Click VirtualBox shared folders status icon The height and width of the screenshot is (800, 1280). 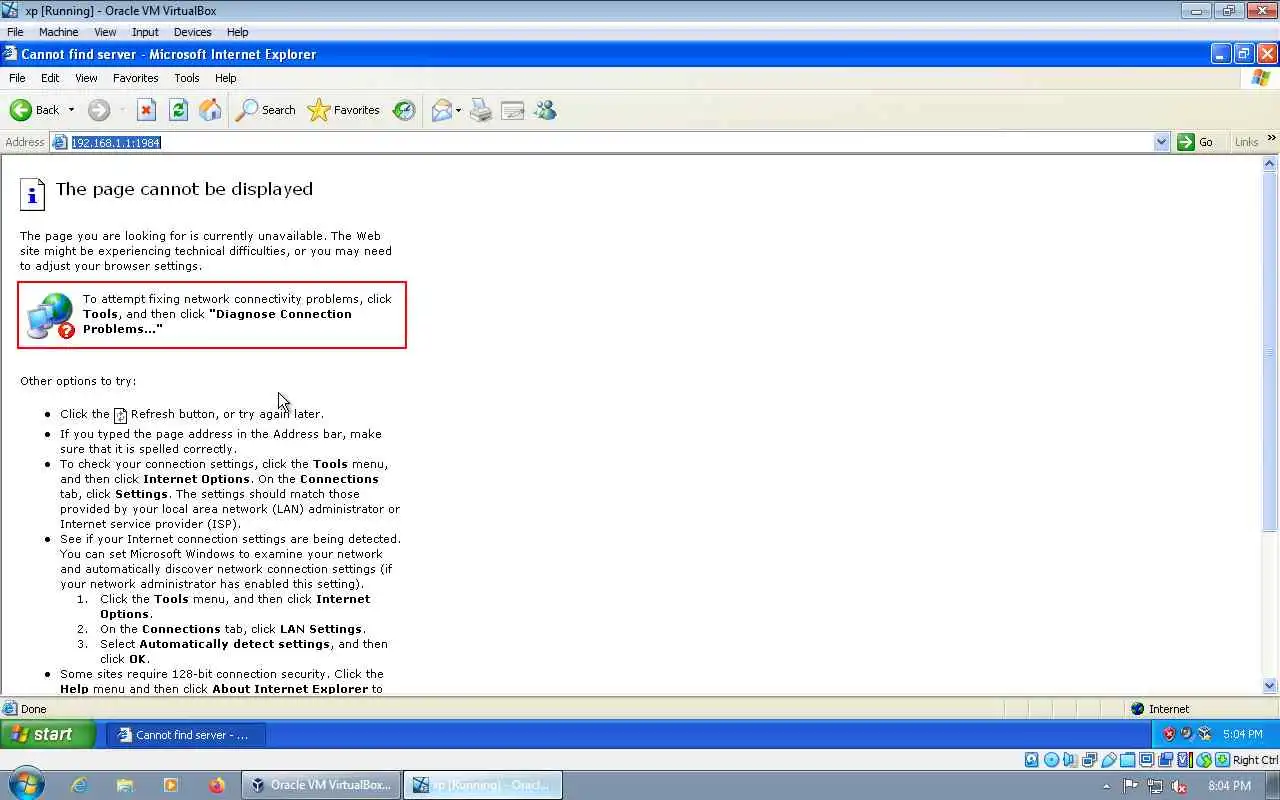click(1128, 760)
